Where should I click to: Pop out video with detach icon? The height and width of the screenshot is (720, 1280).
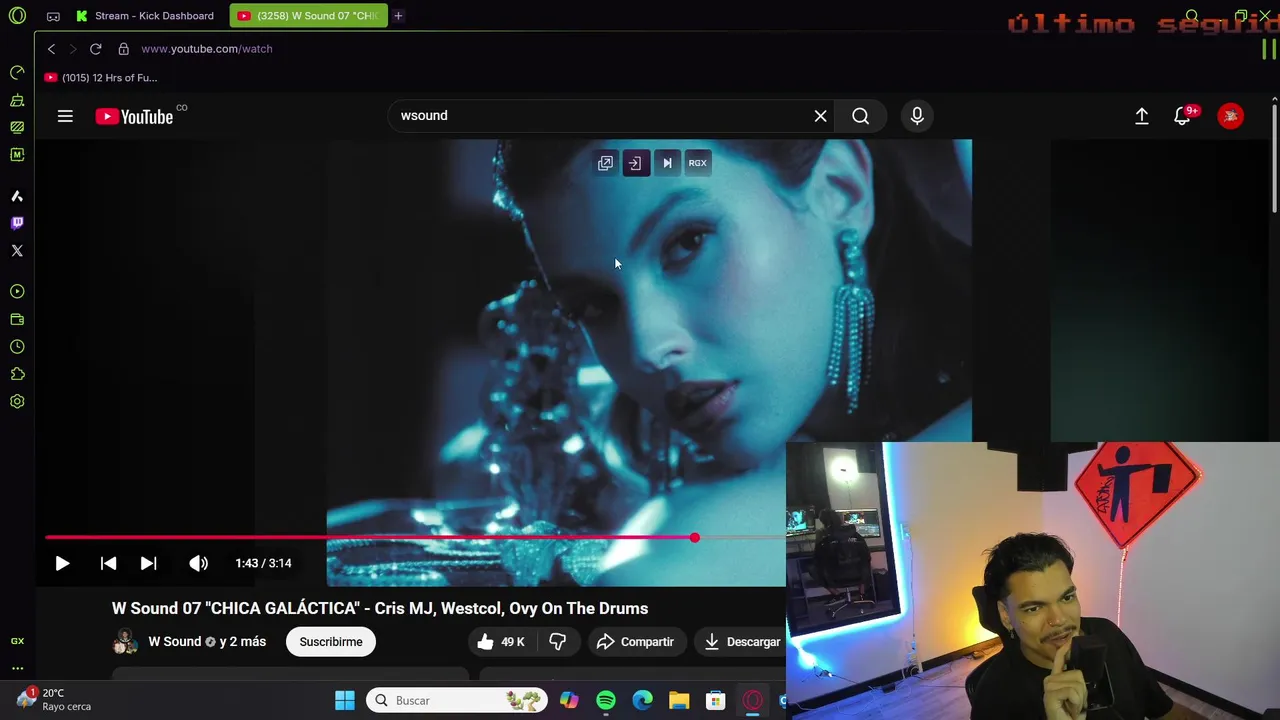point(605,163)
